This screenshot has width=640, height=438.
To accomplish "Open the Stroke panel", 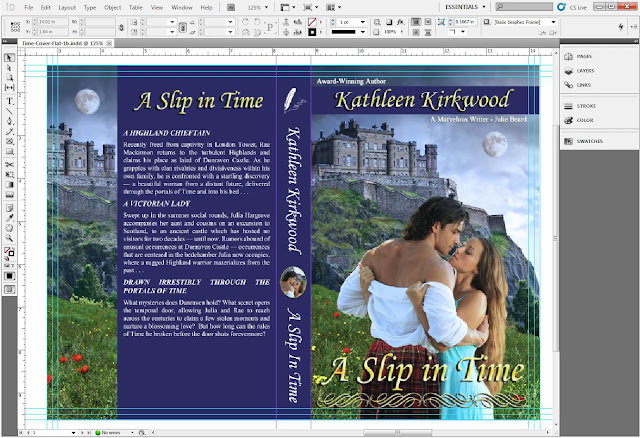I will point(586,106).
